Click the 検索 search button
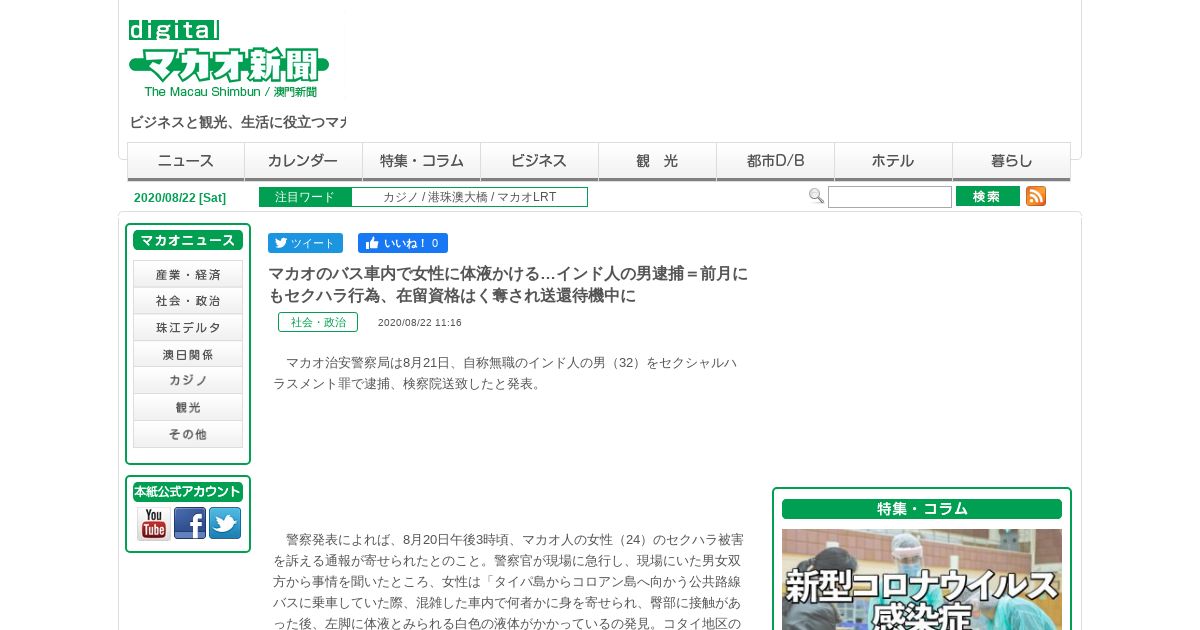The height and width of the screenshot is (630, 1200). [x=988, y=196]
